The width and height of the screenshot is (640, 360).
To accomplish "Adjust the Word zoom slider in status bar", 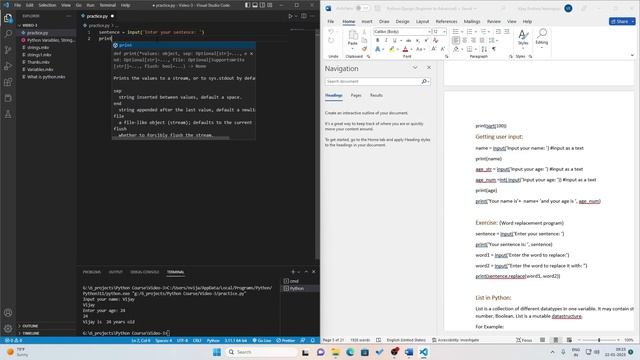I will click(x=599, y=340).
